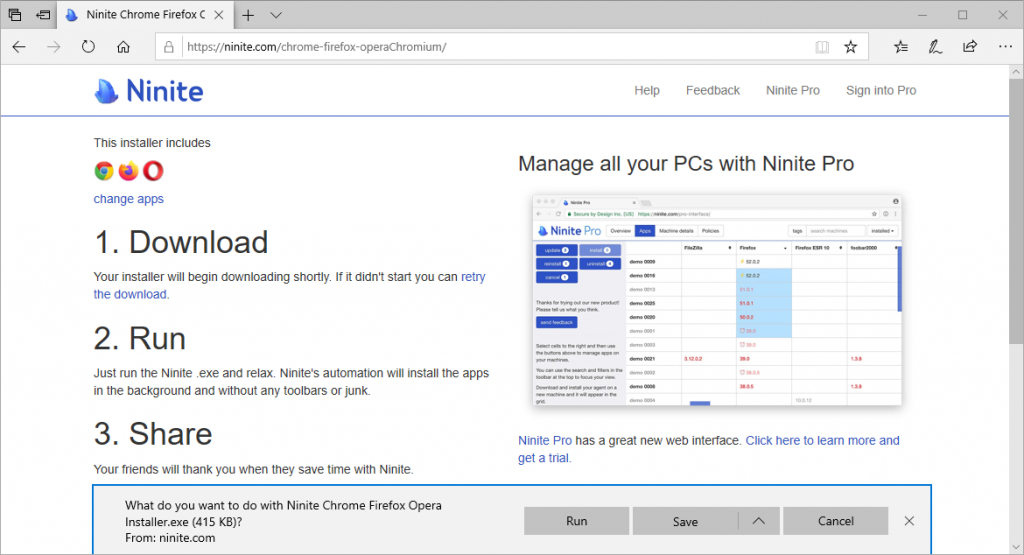Screen dimensions: 1024x555
Task: Click the retry the download link
Action: coord(130,294)
